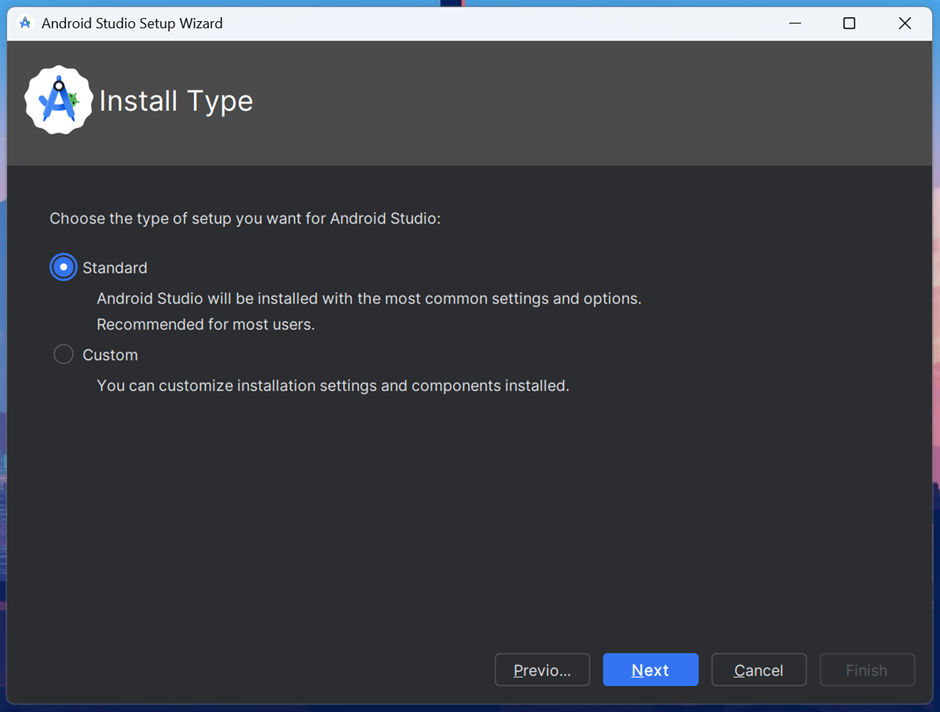This screenshot has width=940, height=712.
Task: Click the 'Install Type' heading
Action: point(176,101)
